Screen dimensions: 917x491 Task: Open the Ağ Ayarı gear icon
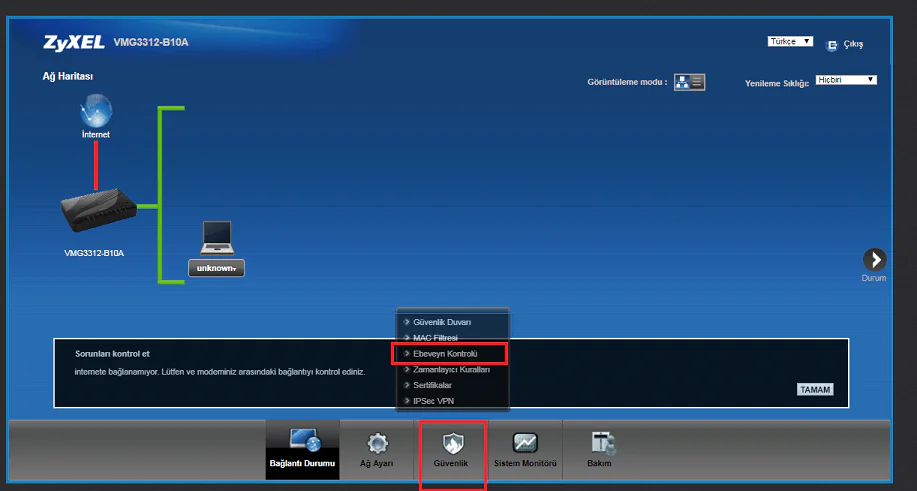coord(377,444)
